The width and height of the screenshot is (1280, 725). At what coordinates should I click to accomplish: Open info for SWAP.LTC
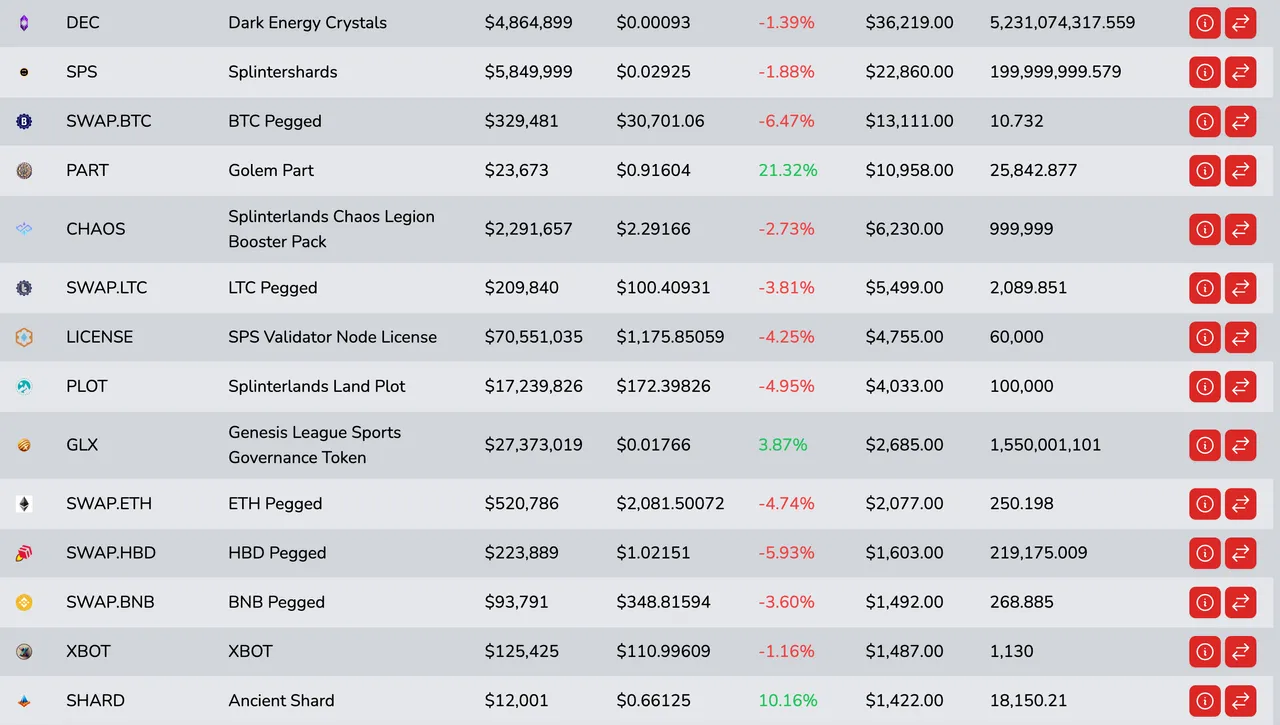click(1205, 288)
